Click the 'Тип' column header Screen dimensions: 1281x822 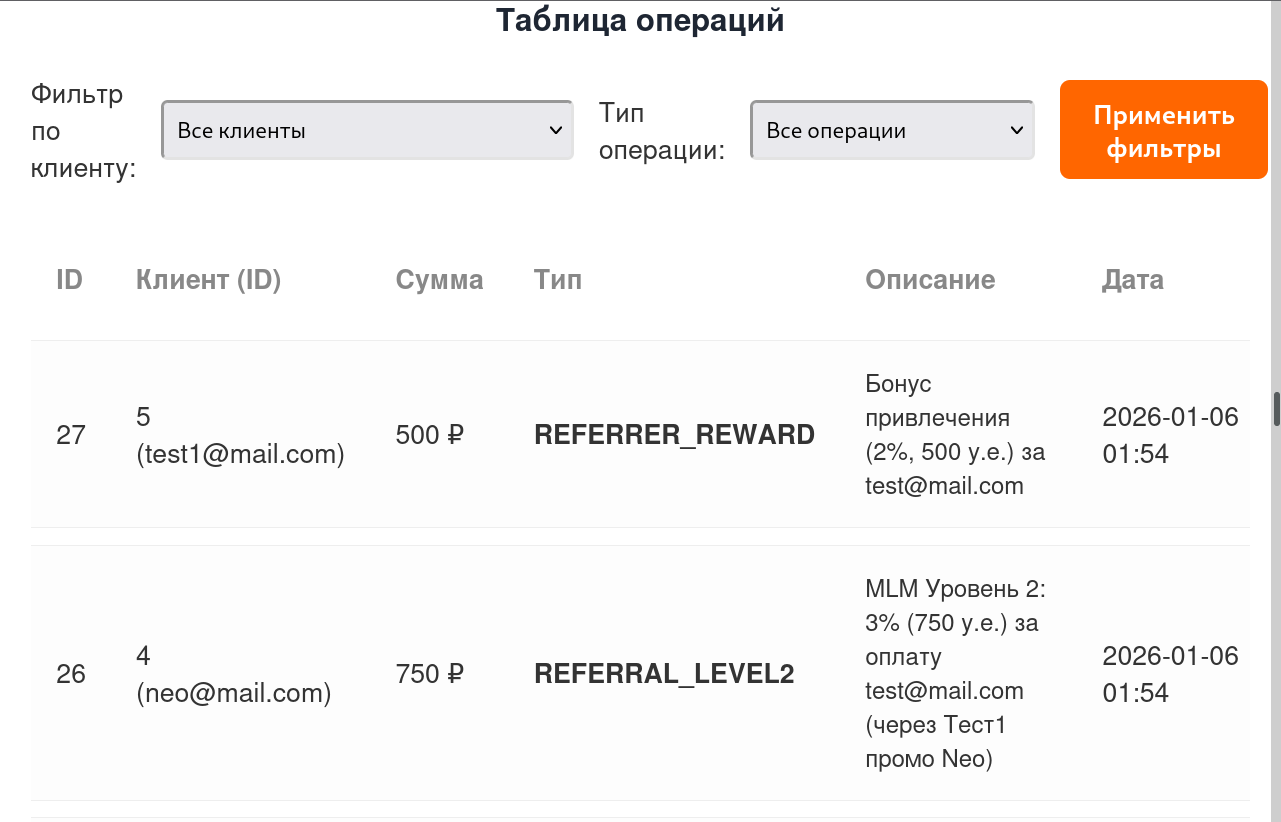558,280
